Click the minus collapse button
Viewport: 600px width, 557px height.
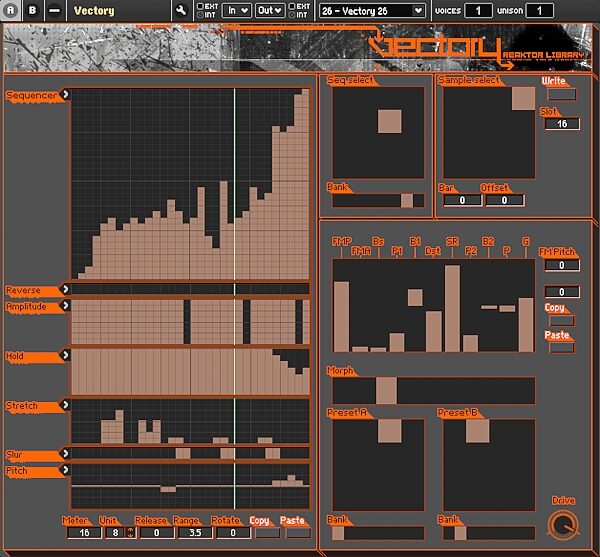click(x=54, y=10)
